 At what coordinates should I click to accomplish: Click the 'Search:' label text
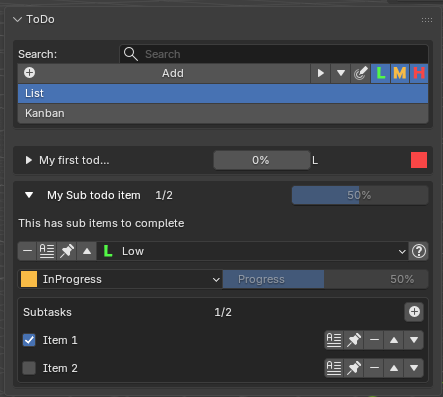pos(37,54)
